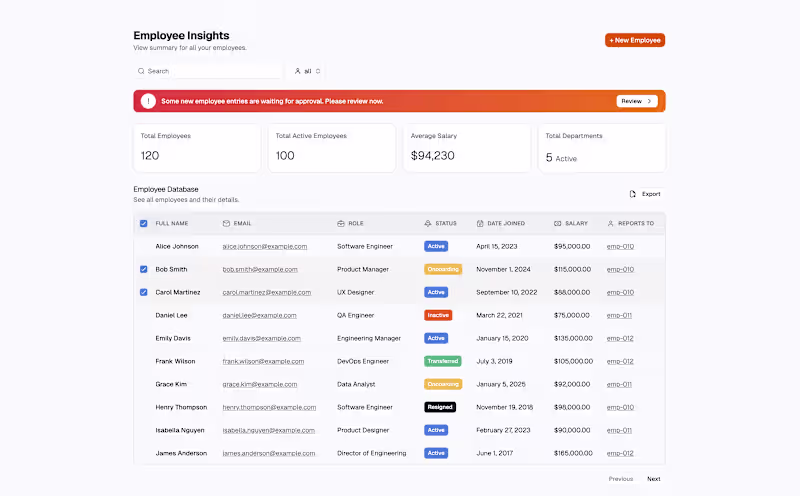This screenshot has height=496, width=800.
Task: Click Daniel Lee's red Inactive status badge
Action: (x=438, y=315)
